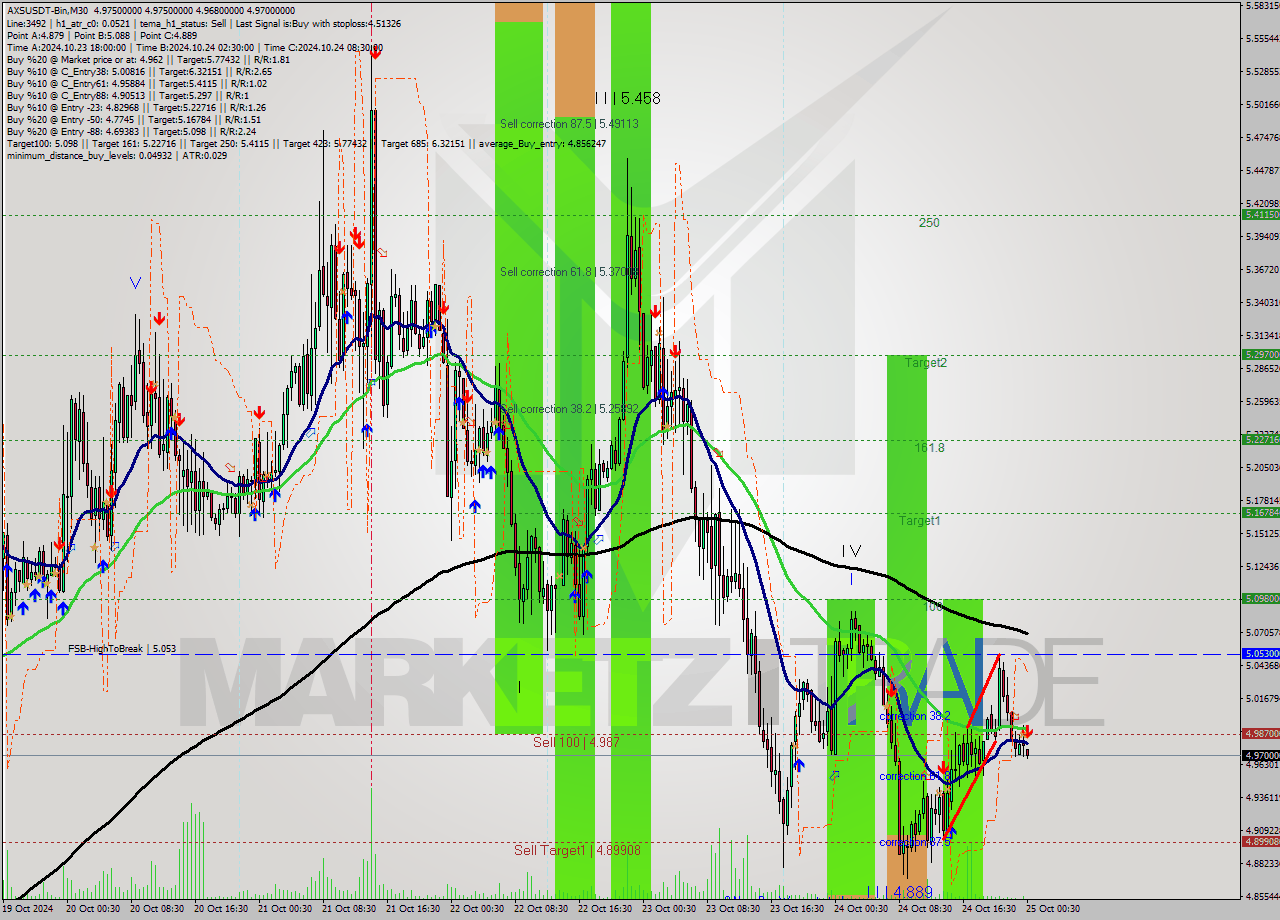This screenshot has width=1280, height=920.
Task: Click the AXSUSDT-Bin,M30 symbol title line
Action: tap(151, 9)
